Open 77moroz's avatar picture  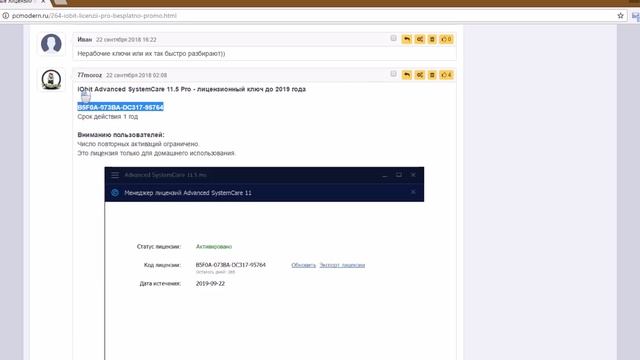(51, 79)
